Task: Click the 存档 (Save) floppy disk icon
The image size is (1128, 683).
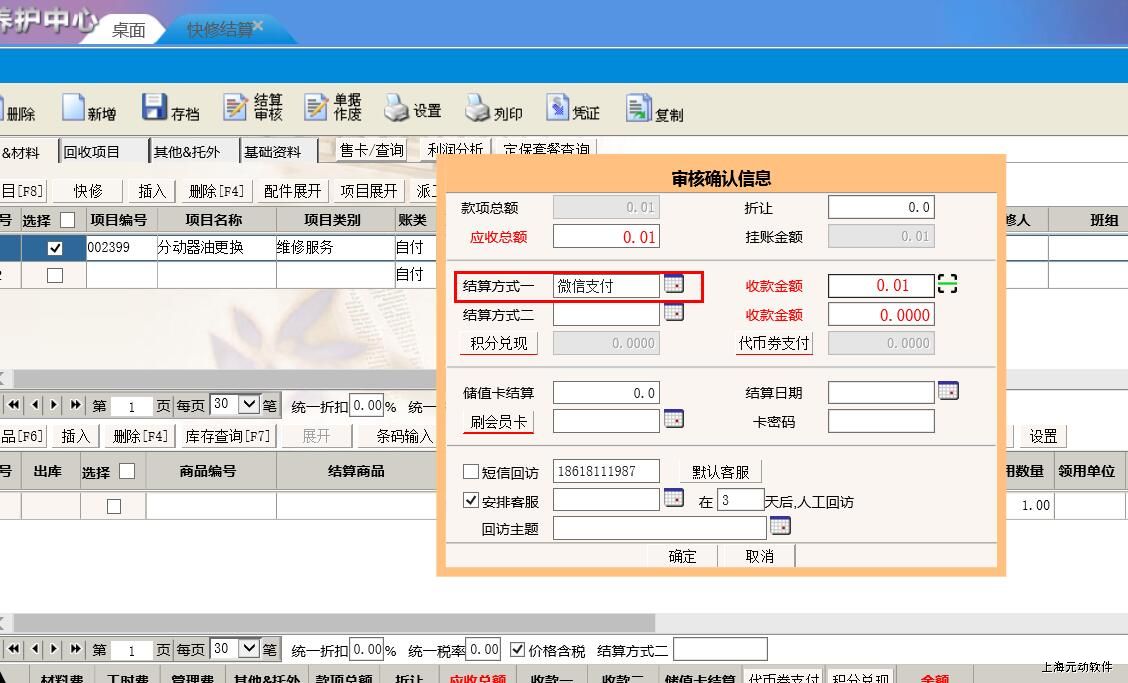Action: (x=154, y=109)
